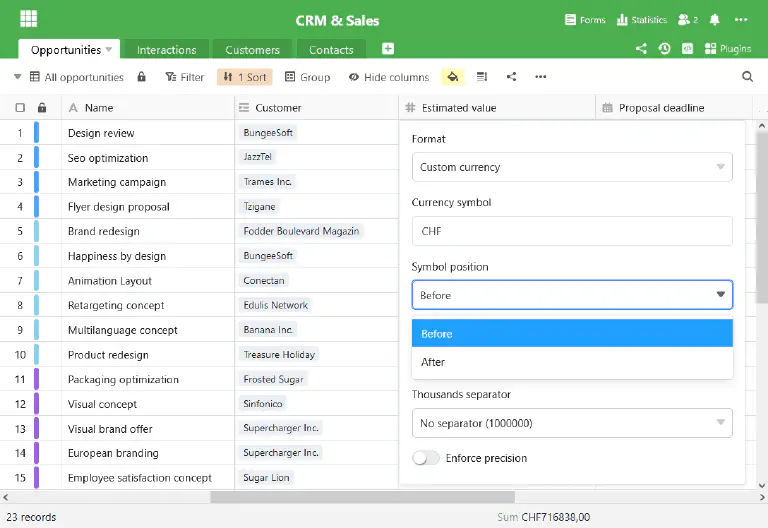The image size is (768, 528).
Task: Click the JazzTel customer tag
Action: pos(258,157)
